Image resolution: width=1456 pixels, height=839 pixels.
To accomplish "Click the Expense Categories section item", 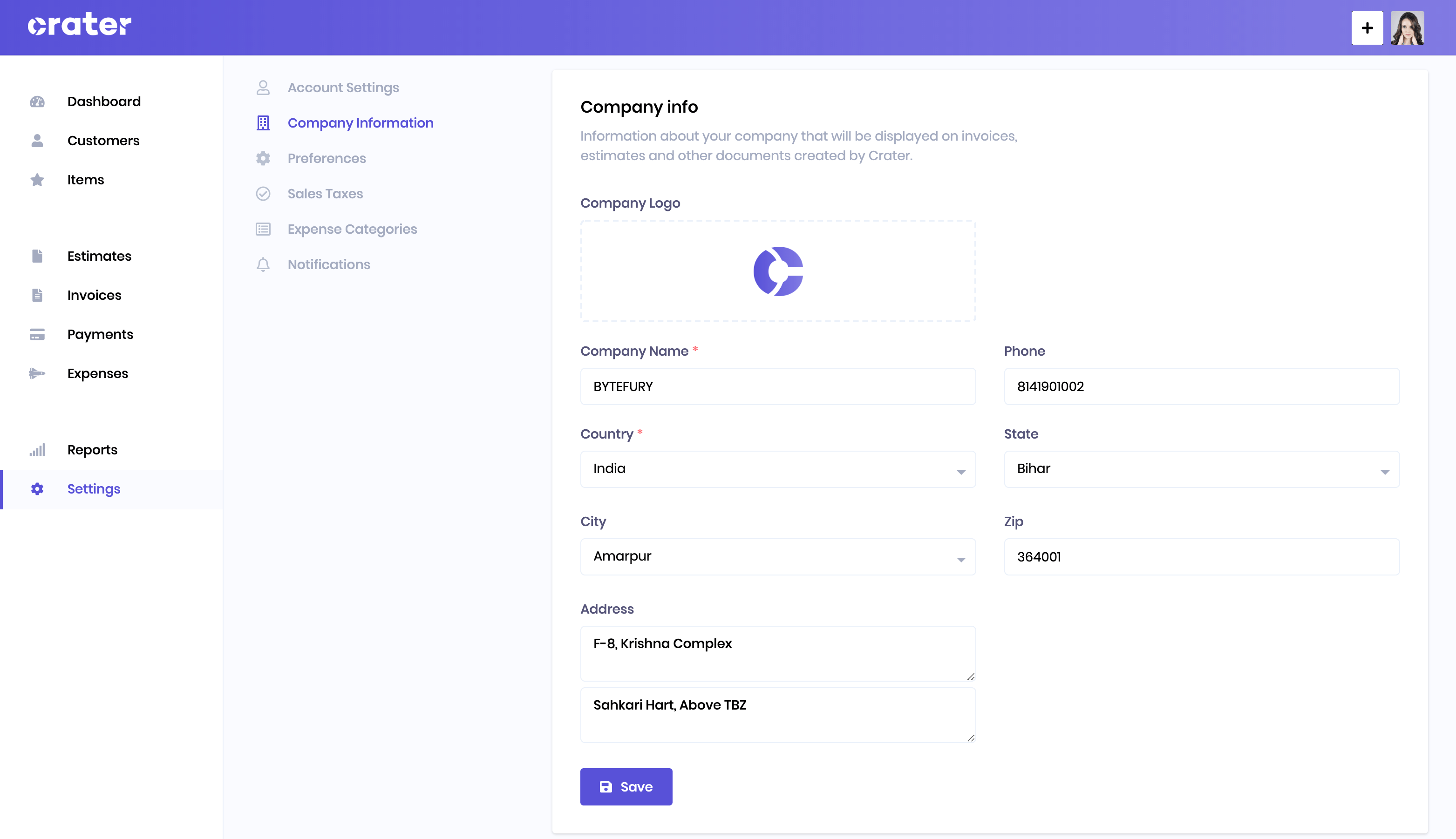I will click(351, 229).
